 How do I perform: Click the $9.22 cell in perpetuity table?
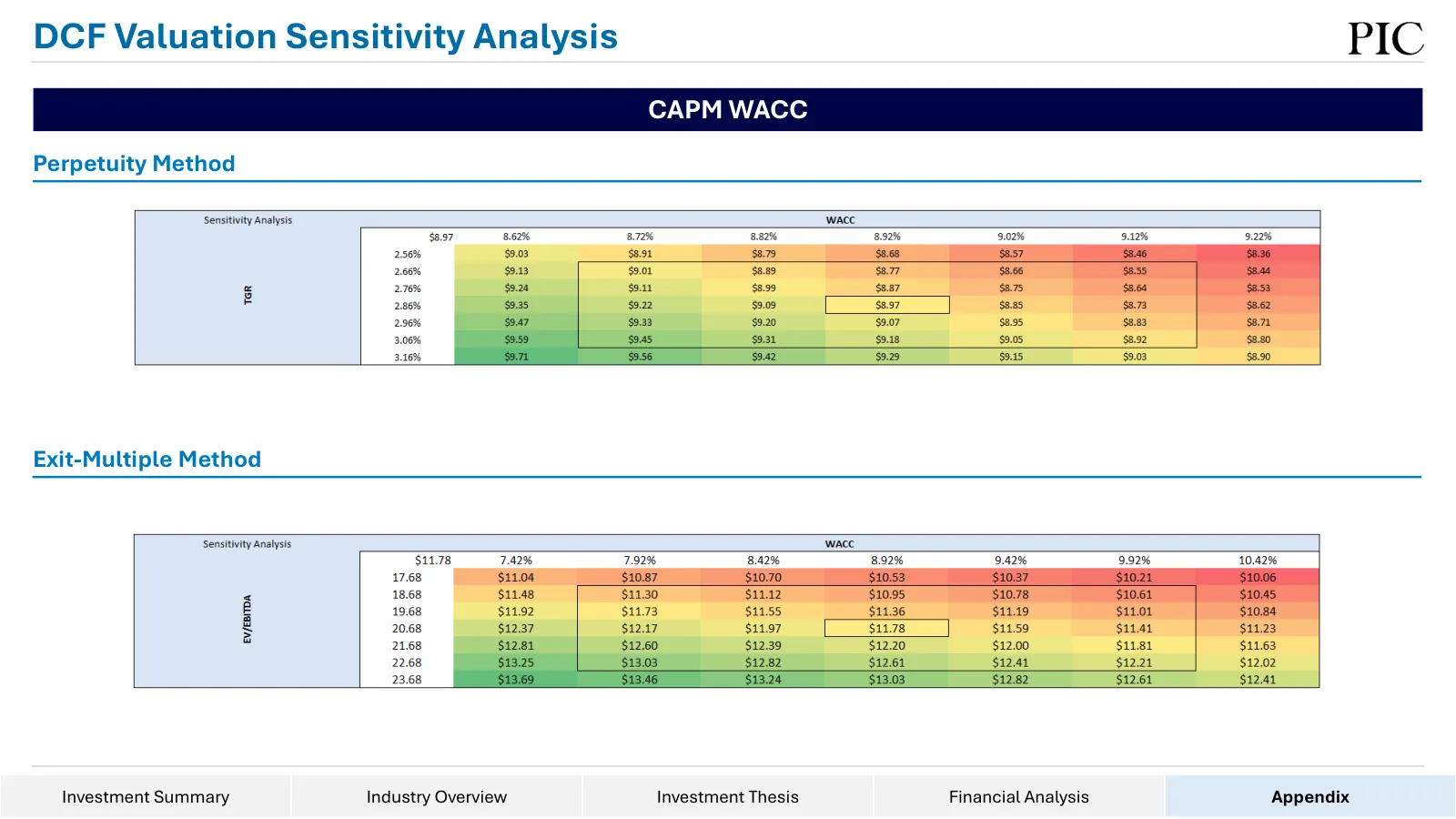point(640,305)
